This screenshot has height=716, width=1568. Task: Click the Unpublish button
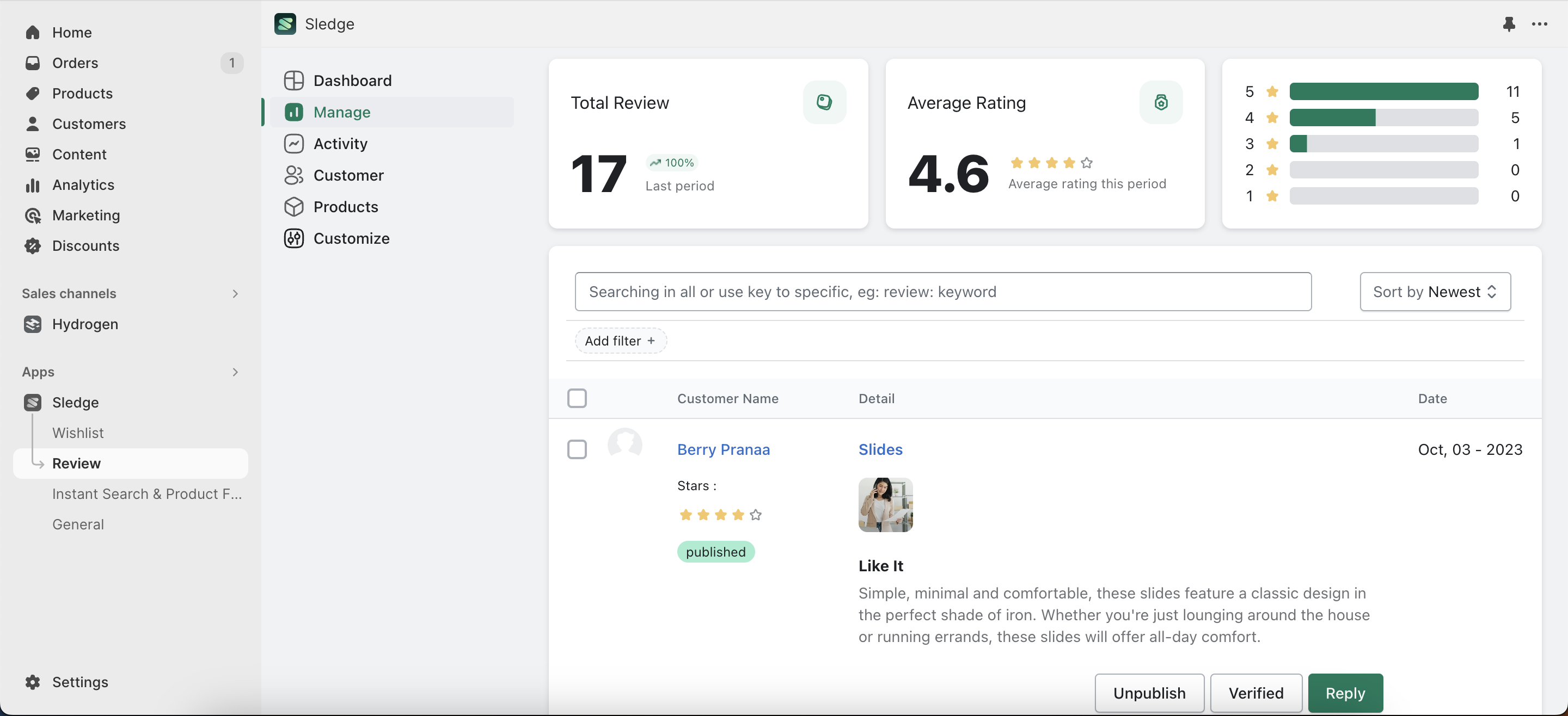(1149, 692)
